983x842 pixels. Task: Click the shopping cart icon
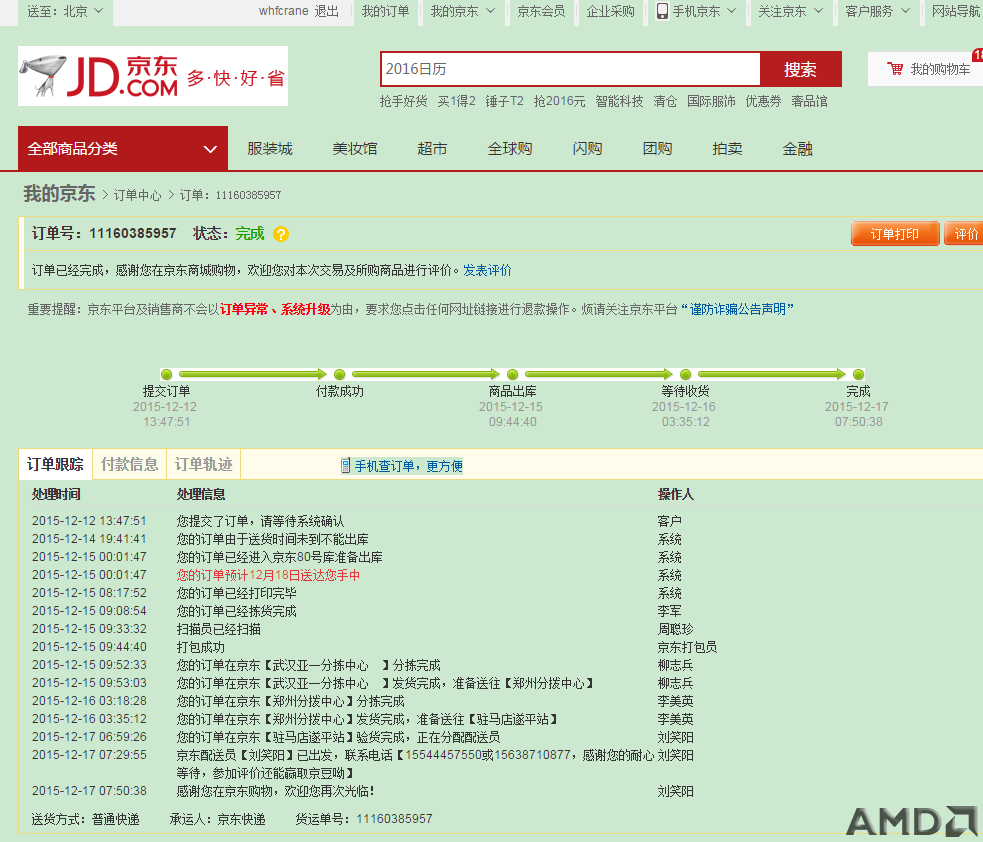point(895,68)
